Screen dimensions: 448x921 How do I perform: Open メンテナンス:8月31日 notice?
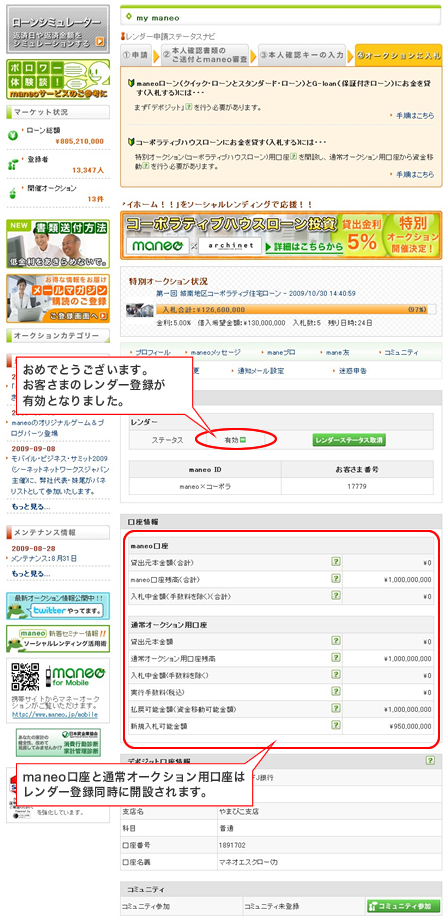point(45,557)
